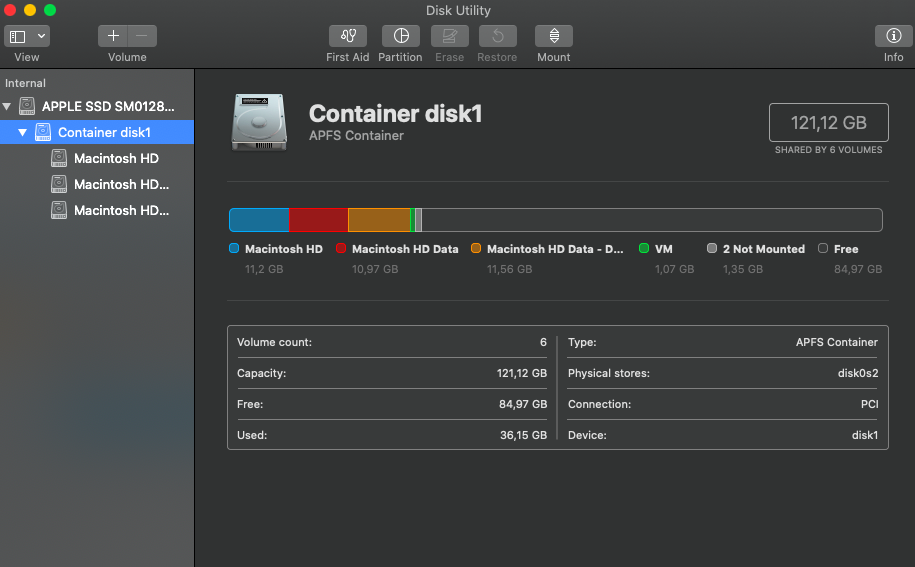Click the Disk Utility window title

458,10
